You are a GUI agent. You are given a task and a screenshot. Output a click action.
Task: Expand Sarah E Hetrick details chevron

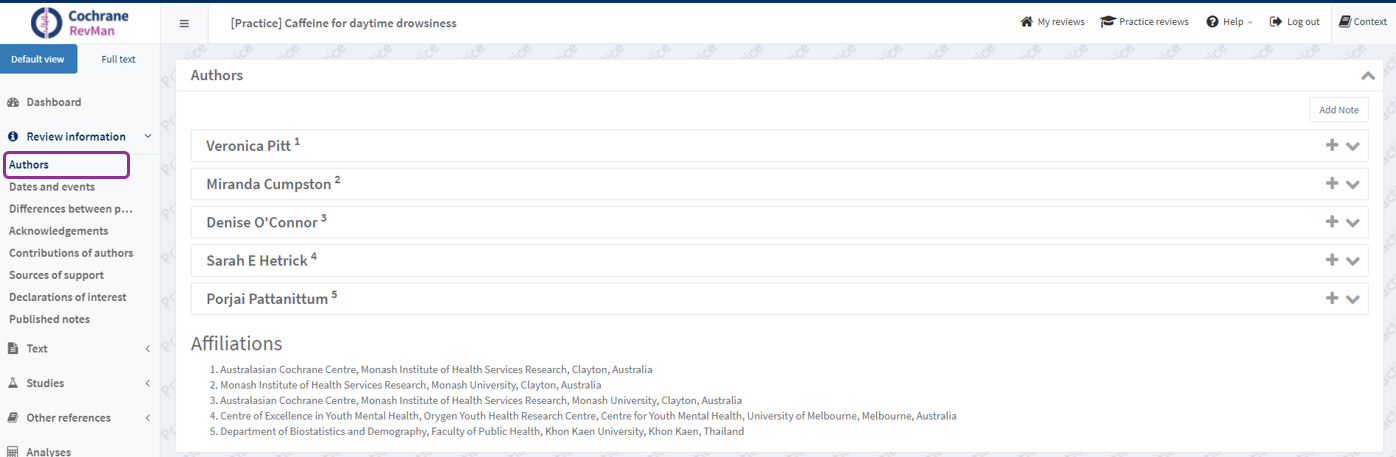(x=1353, y=261)
